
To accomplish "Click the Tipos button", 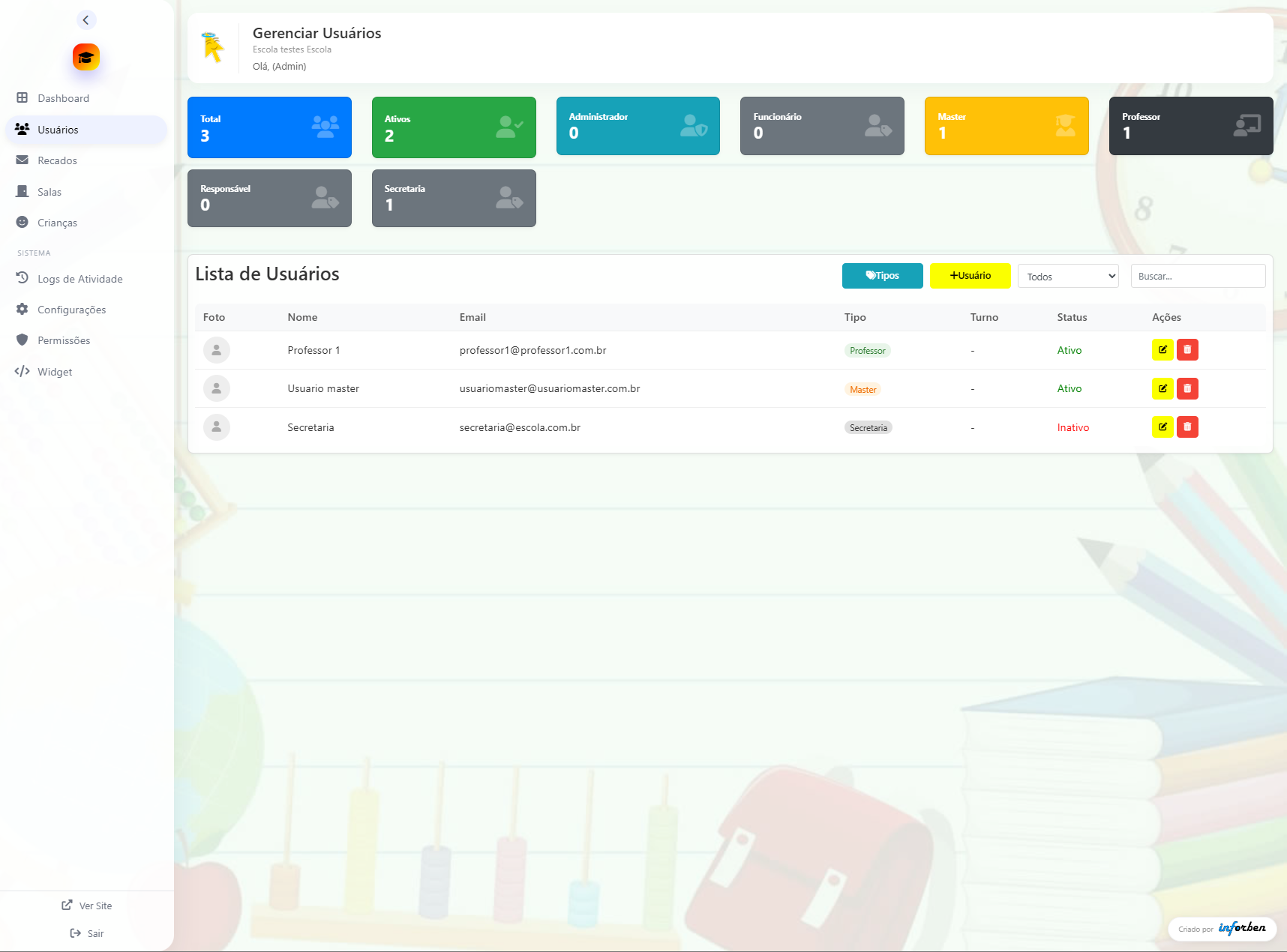I will pyautogui.click(x=882, y=276).
